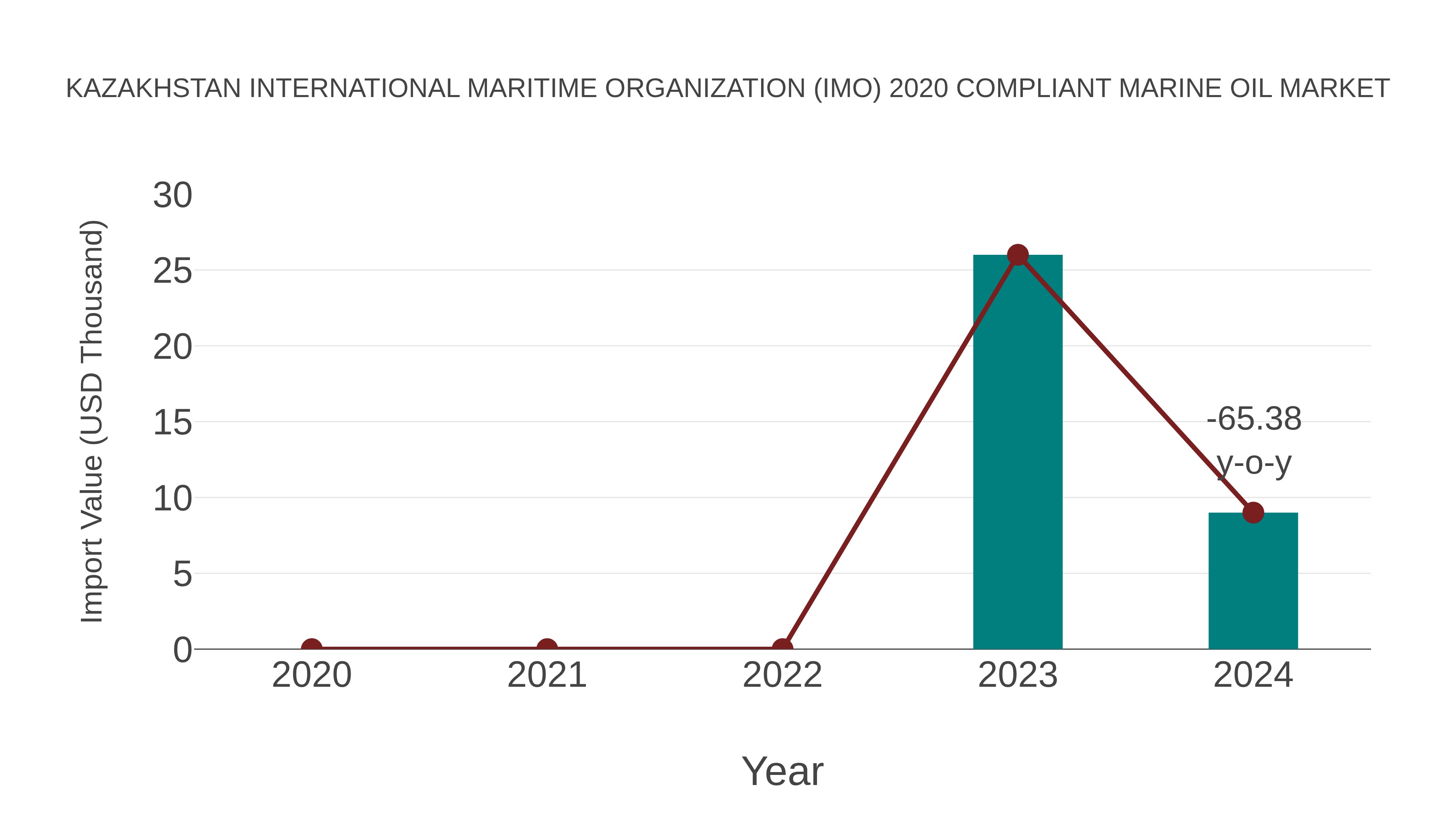This screenshot has width=1456, height=819.
Task: Click the 15 y-axis tick label
Action: [172, 423]
